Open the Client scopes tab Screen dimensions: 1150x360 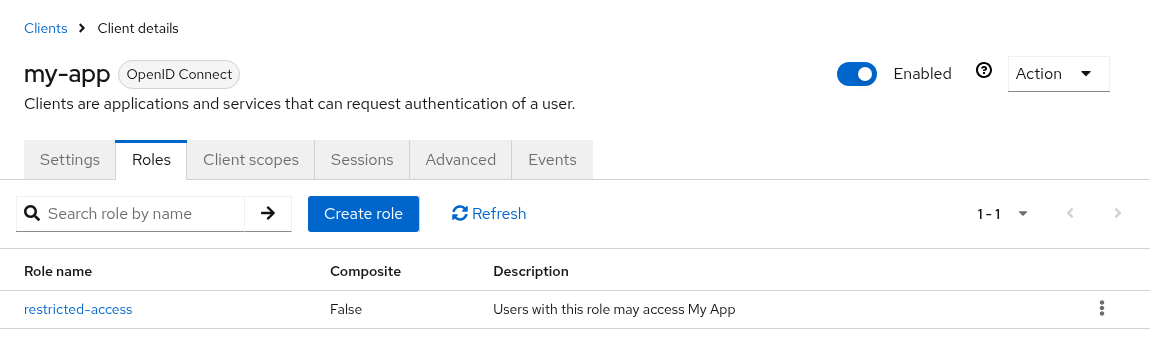tap(251, 160)
